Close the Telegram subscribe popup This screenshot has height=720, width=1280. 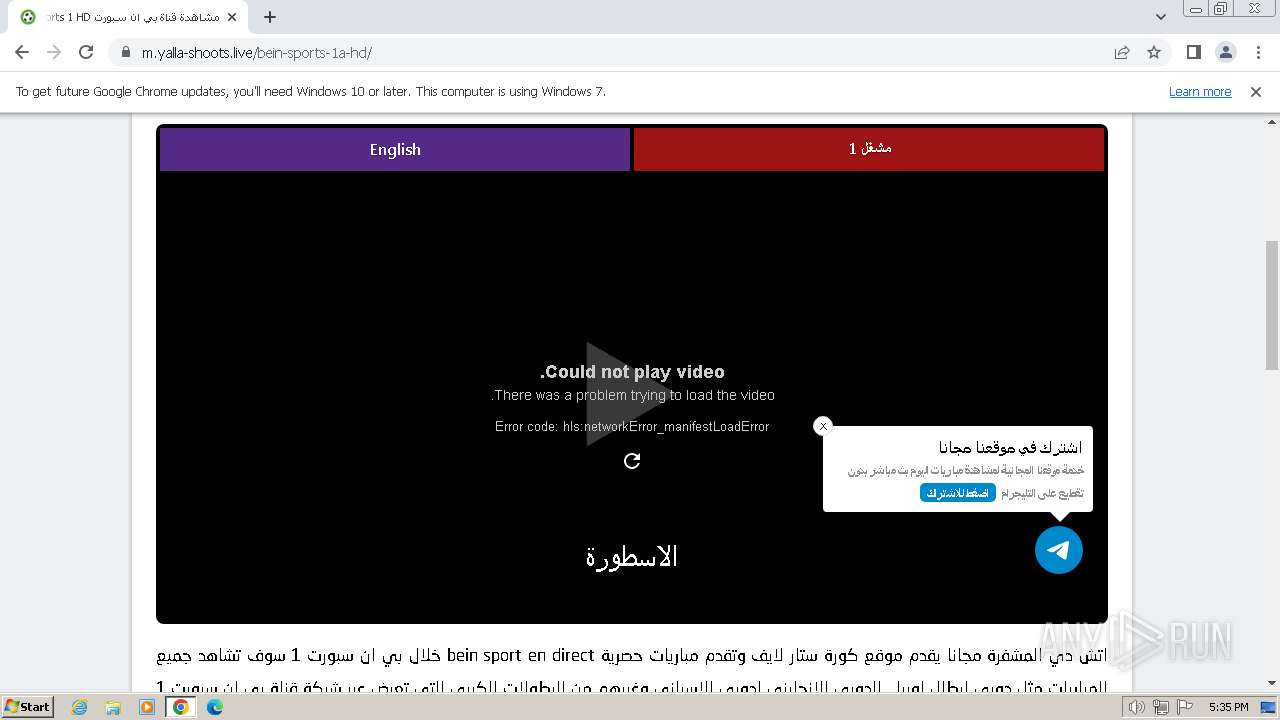[823, 426]
